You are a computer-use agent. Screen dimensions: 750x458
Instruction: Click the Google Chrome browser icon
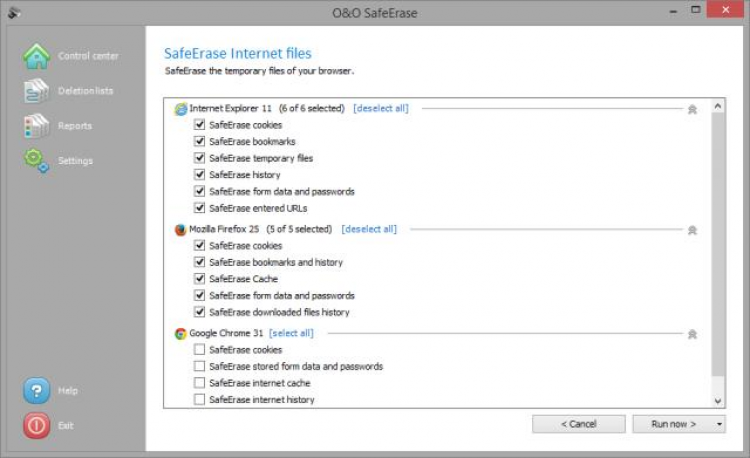(180, 334)
